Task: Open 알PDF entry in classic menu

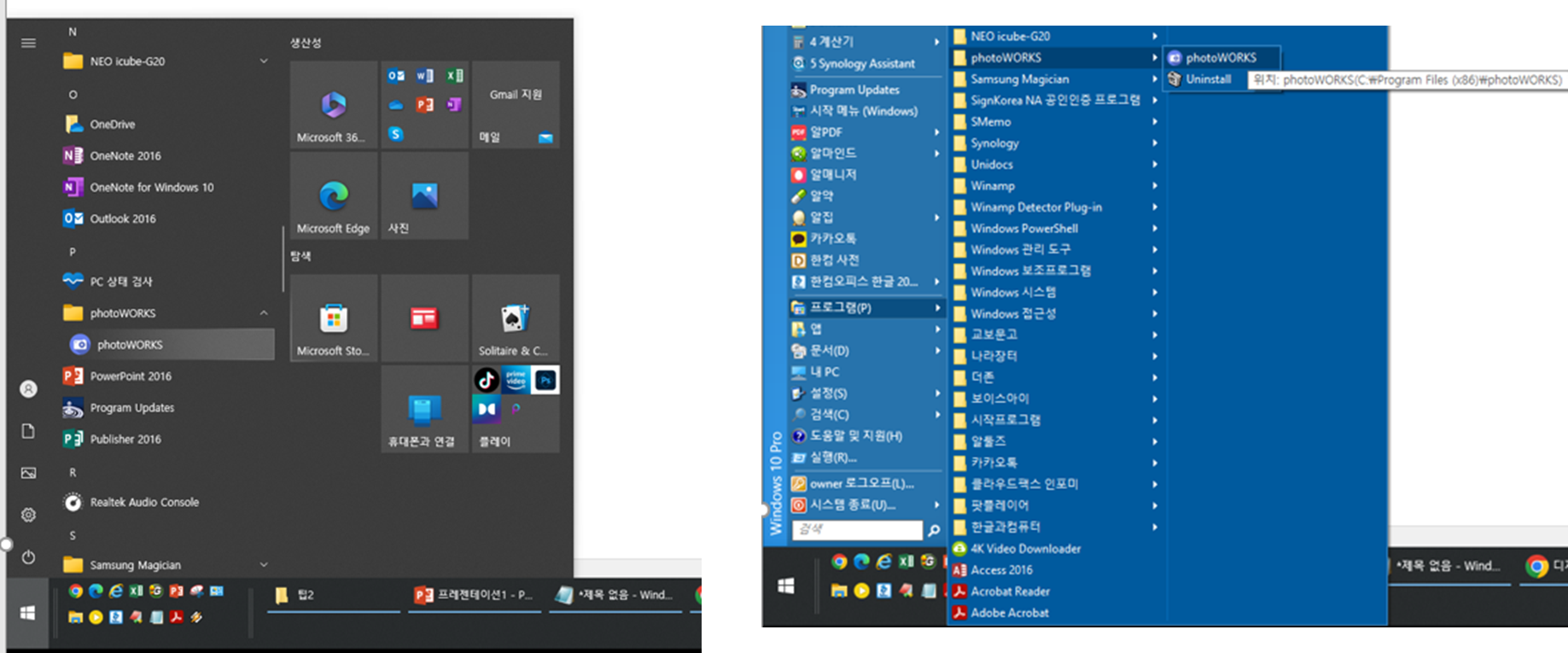Action: pos(867,132)
